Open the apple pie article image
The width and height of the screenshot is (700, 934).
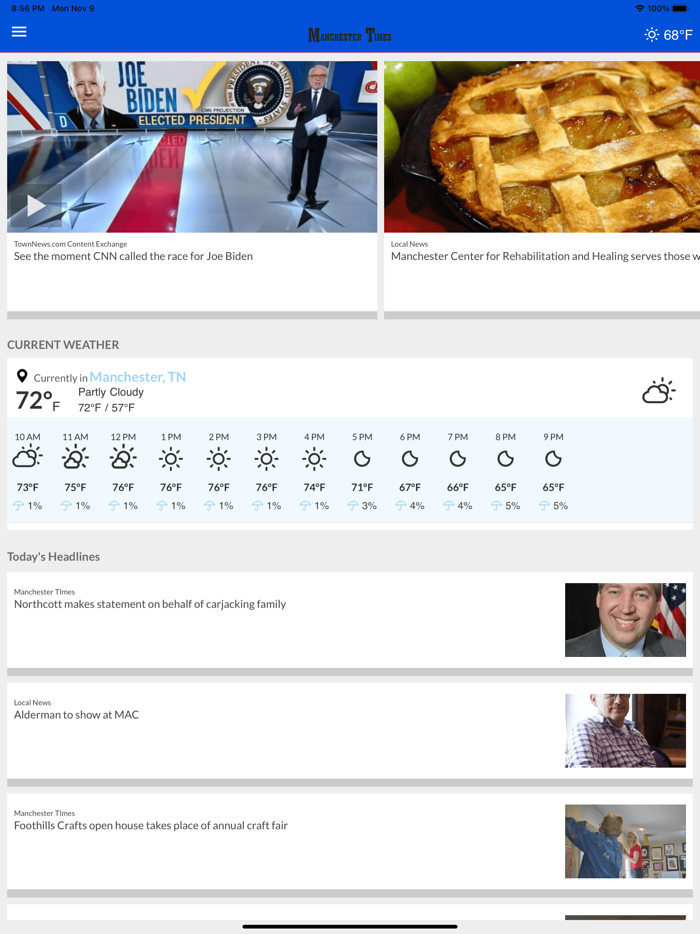tap(542, 147)
